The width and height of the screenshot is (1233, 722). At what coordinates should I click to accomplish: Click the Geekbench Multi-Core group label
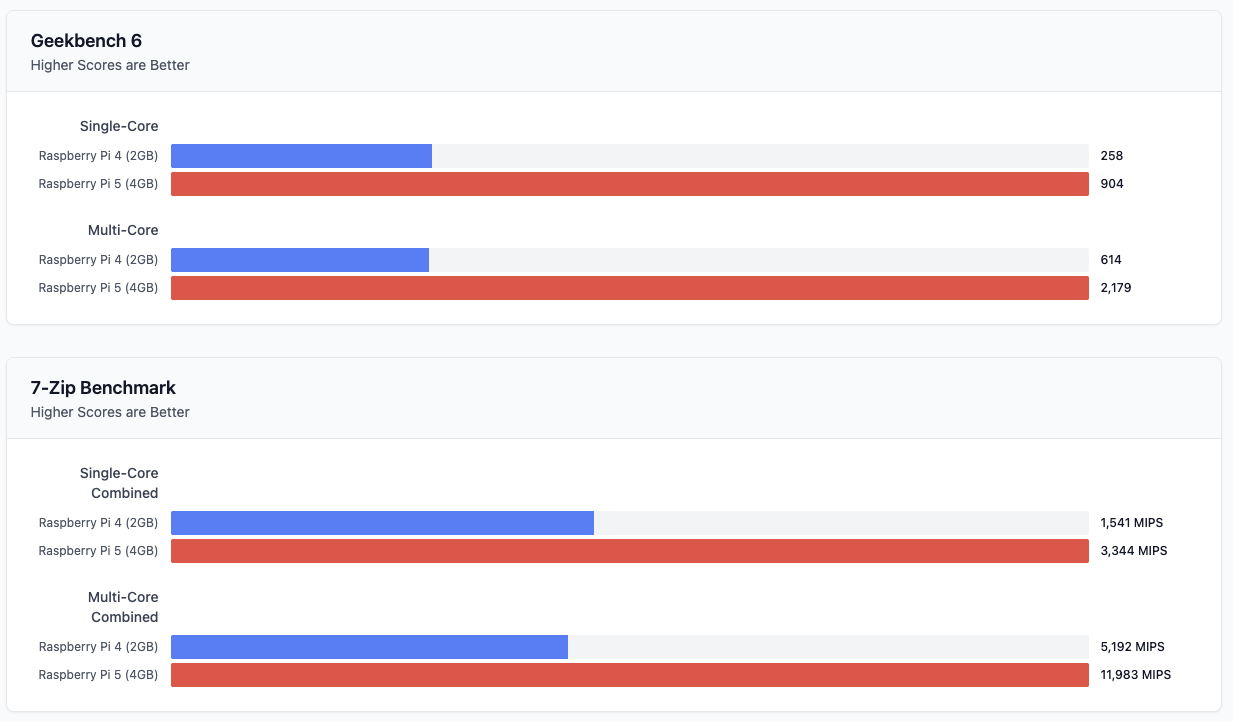(x=123, y=230)
